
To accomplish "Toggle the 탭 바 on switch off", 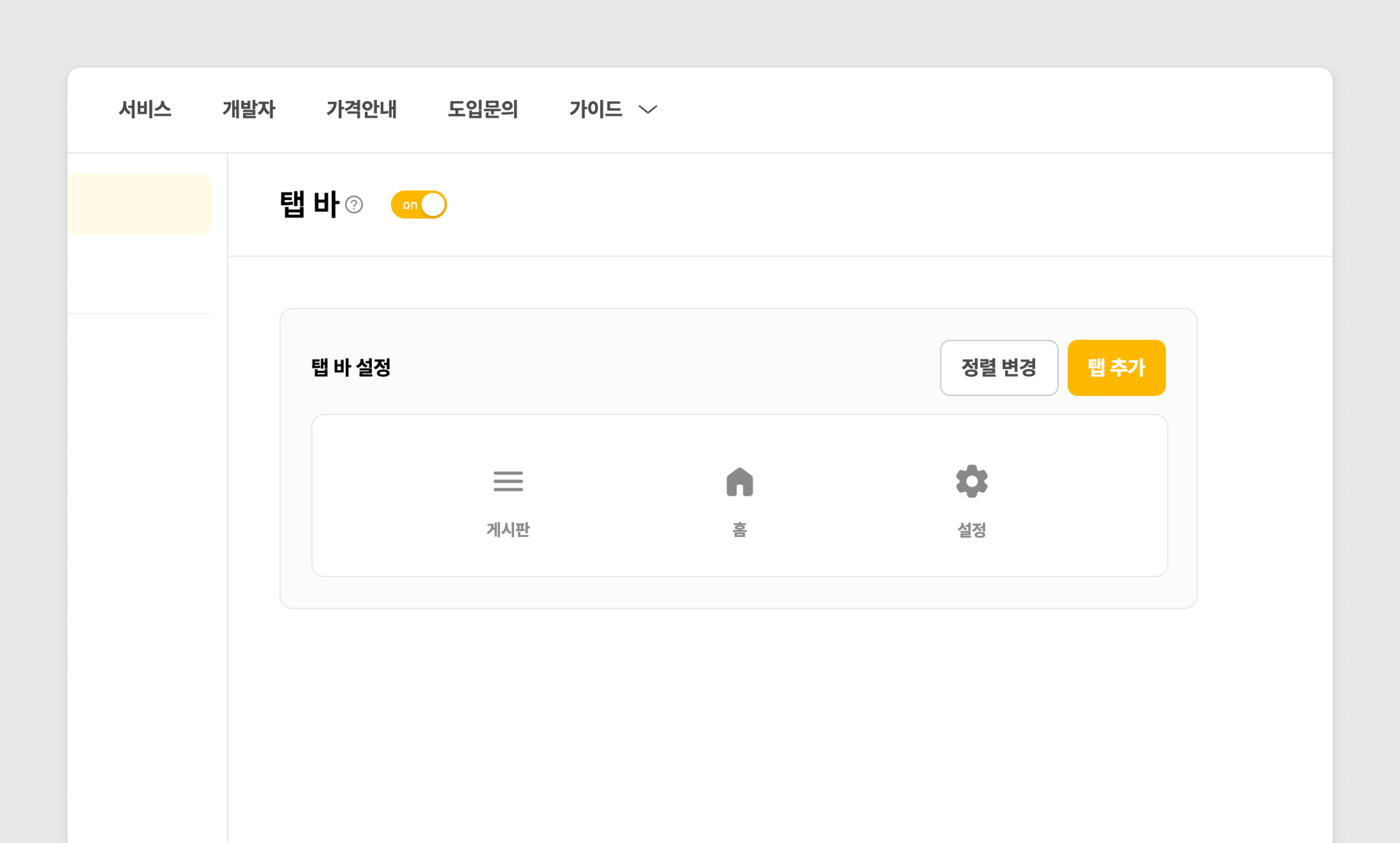I will [418, 205].
